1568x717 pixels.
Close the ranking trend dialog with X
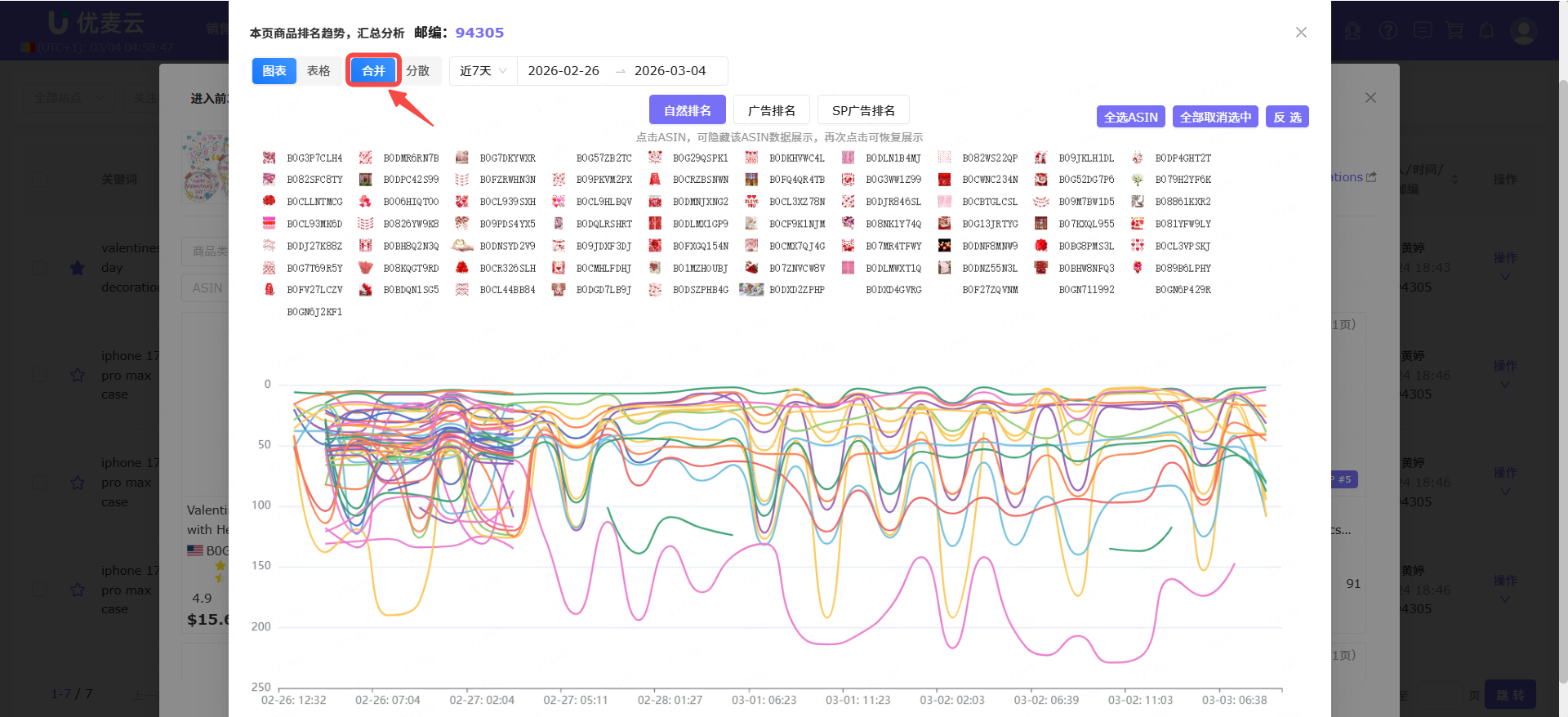tap(1301, 33)
